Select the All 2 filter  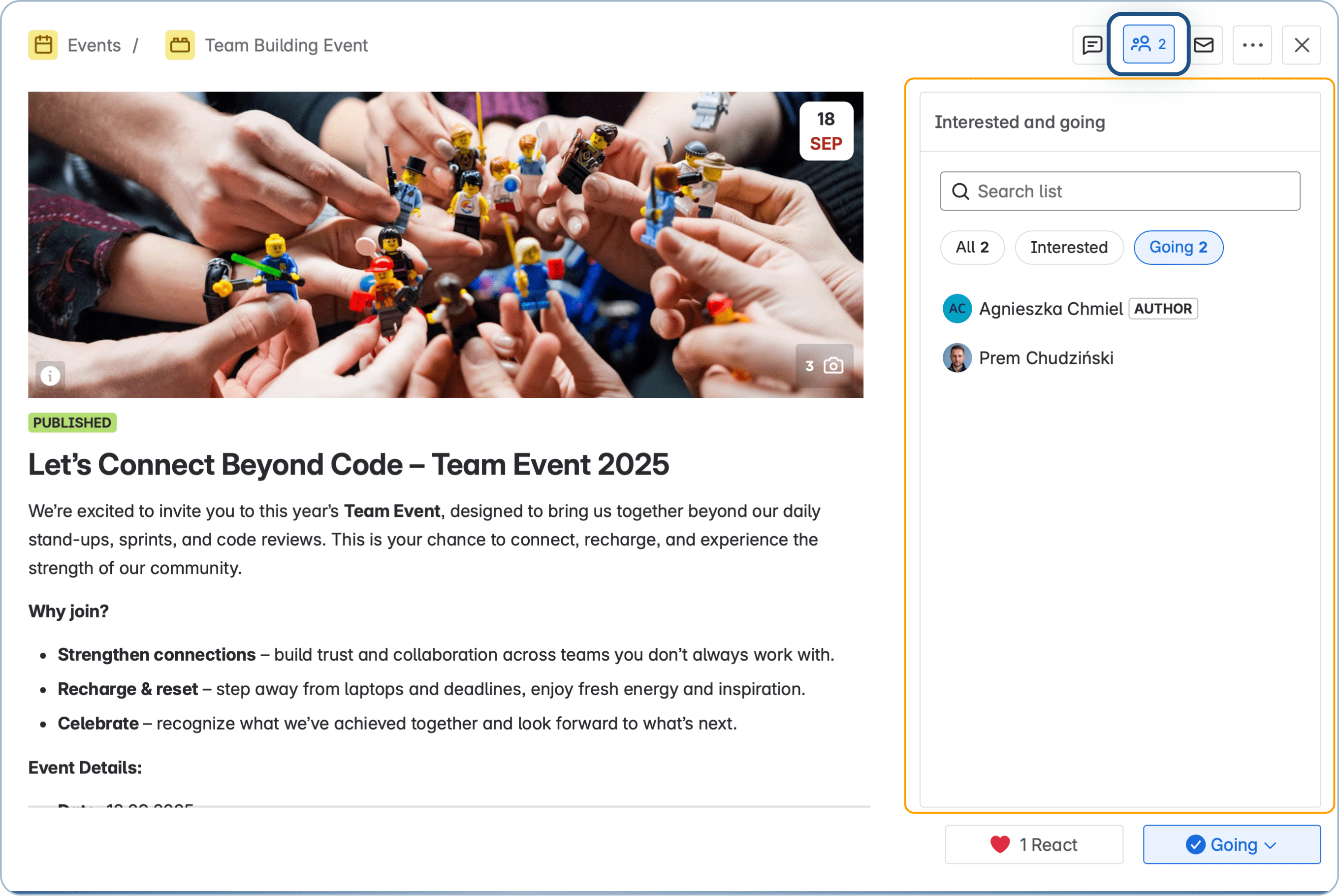point(972,248)
